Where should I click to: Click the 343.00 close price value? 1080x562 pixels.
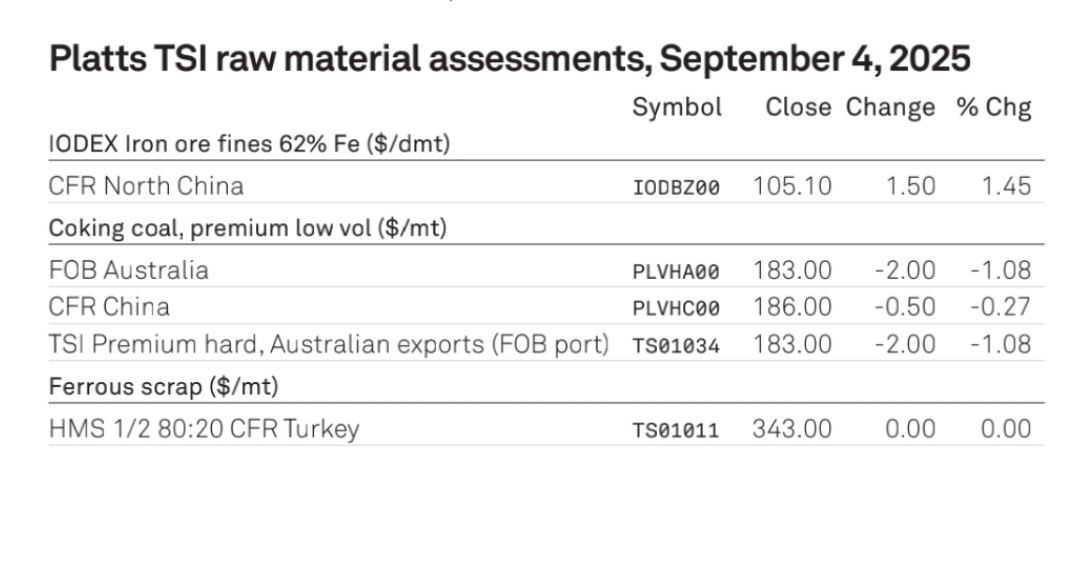[x=792, y=428]
